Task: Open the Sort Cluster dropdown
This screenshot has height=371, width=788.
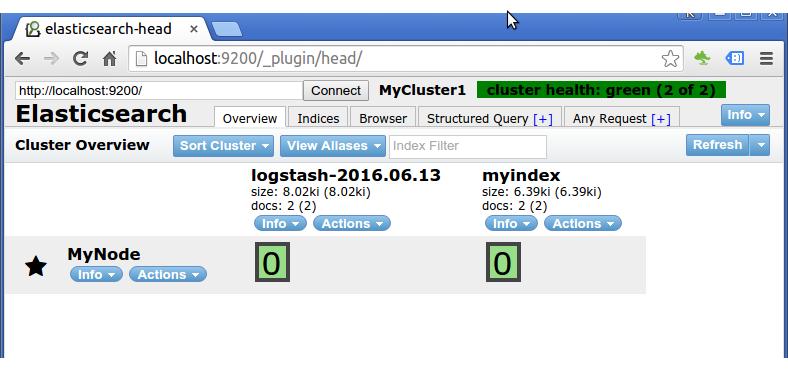Action: tap(224, 146)
